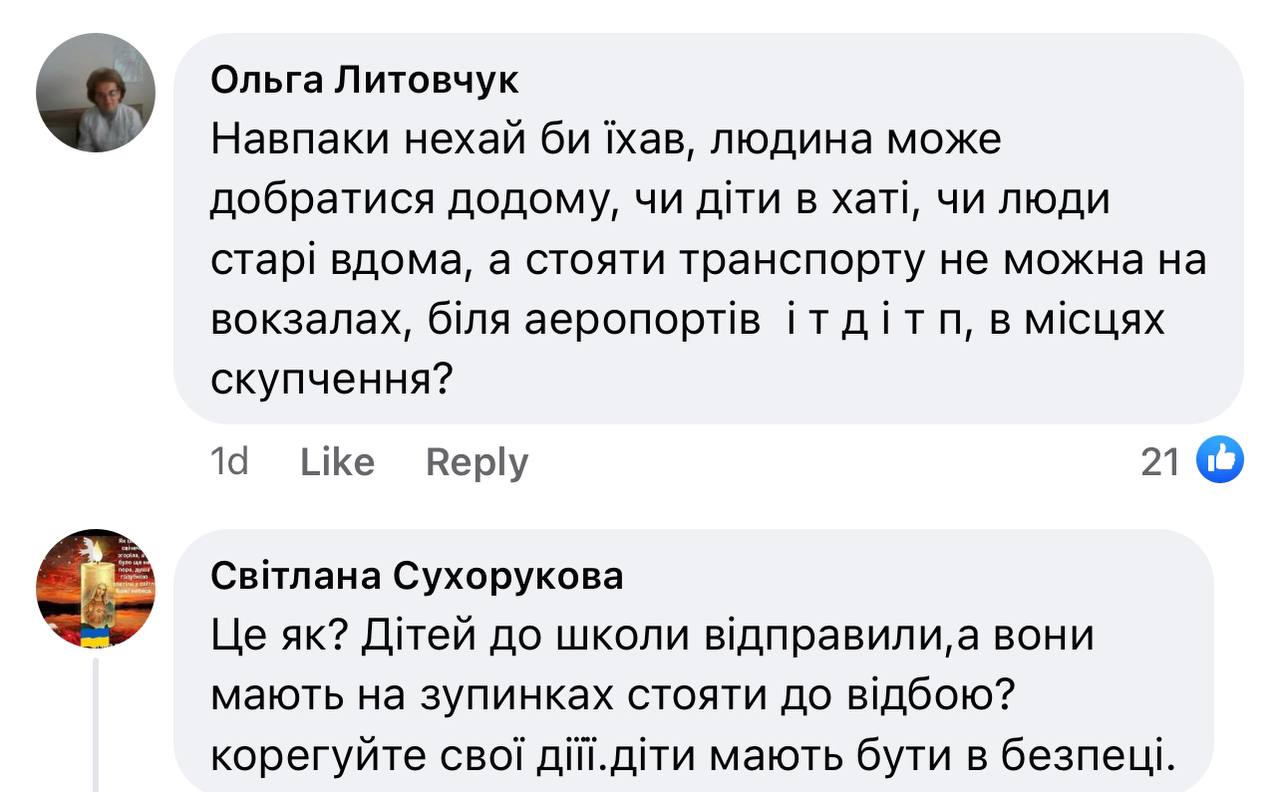Visit Ольга Литовчук's profile via name
This screenshot has height=792, width=1280.
[x=365, y=81]
